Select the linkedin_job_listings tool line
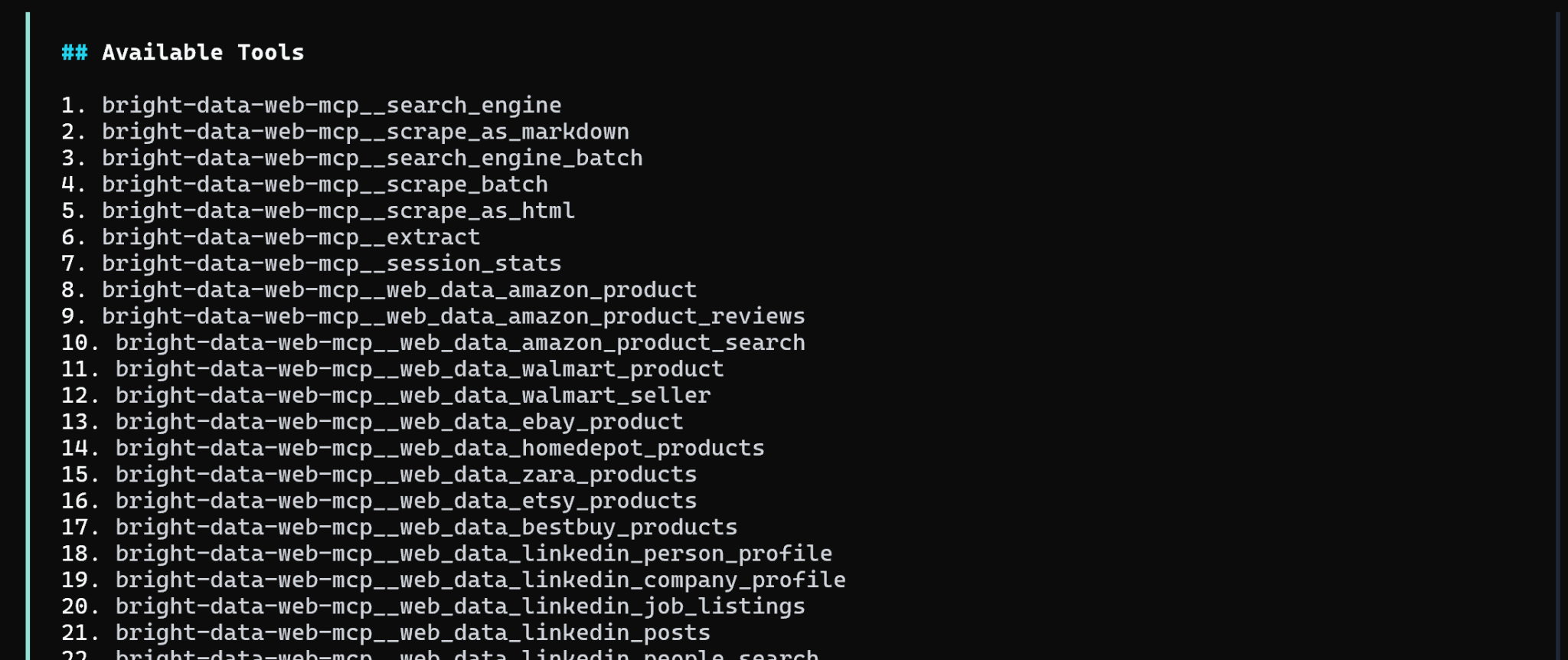This screenshot has width=1568, height=660. pos(459,606)
